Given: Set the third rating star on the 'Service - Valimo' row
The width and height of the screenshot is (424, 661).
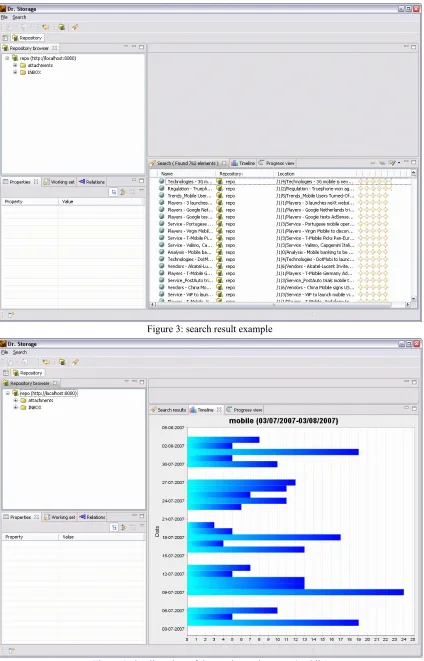Looking at the screenshot, I should point(373,245).
